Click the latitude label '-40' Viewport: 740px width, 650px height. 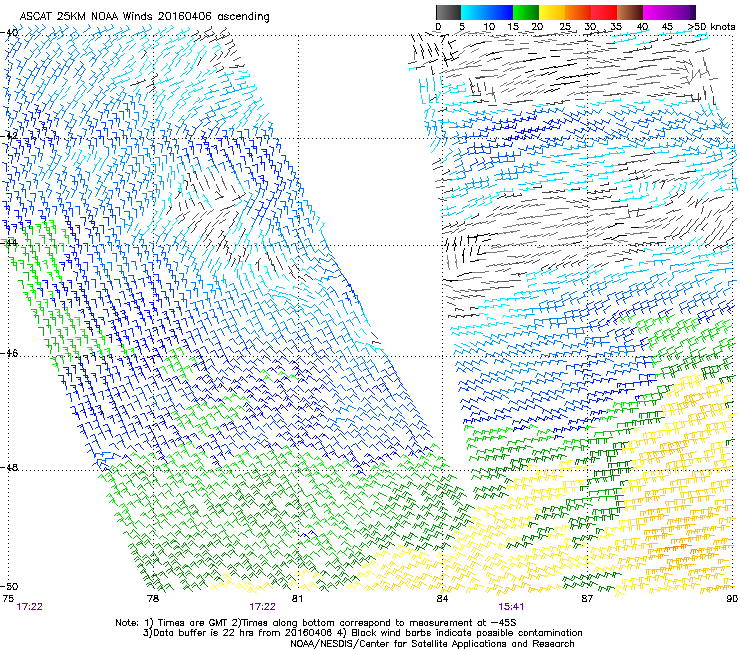9,33
